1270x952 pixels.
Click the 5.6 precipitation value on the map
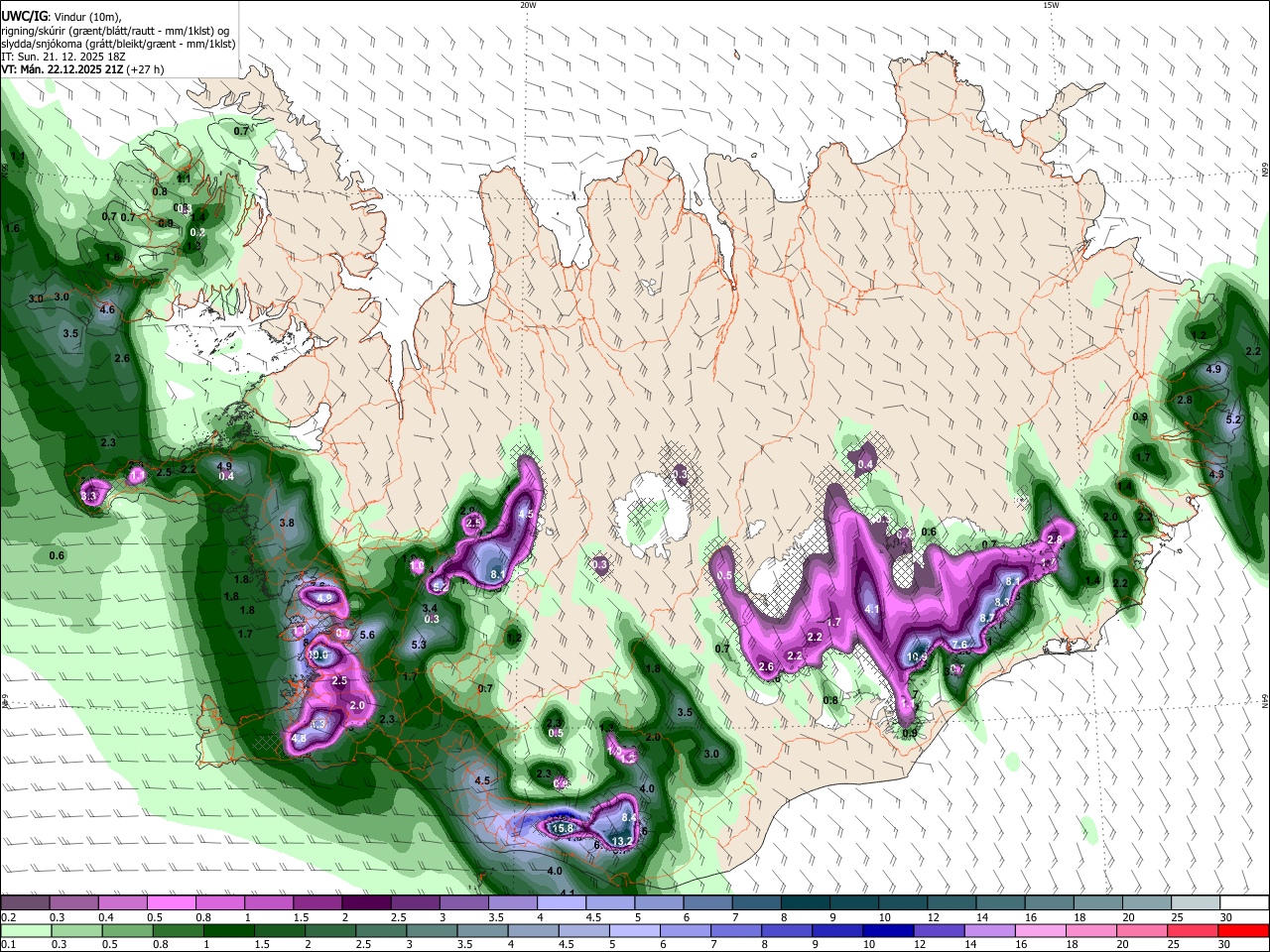tap(367, 635)
